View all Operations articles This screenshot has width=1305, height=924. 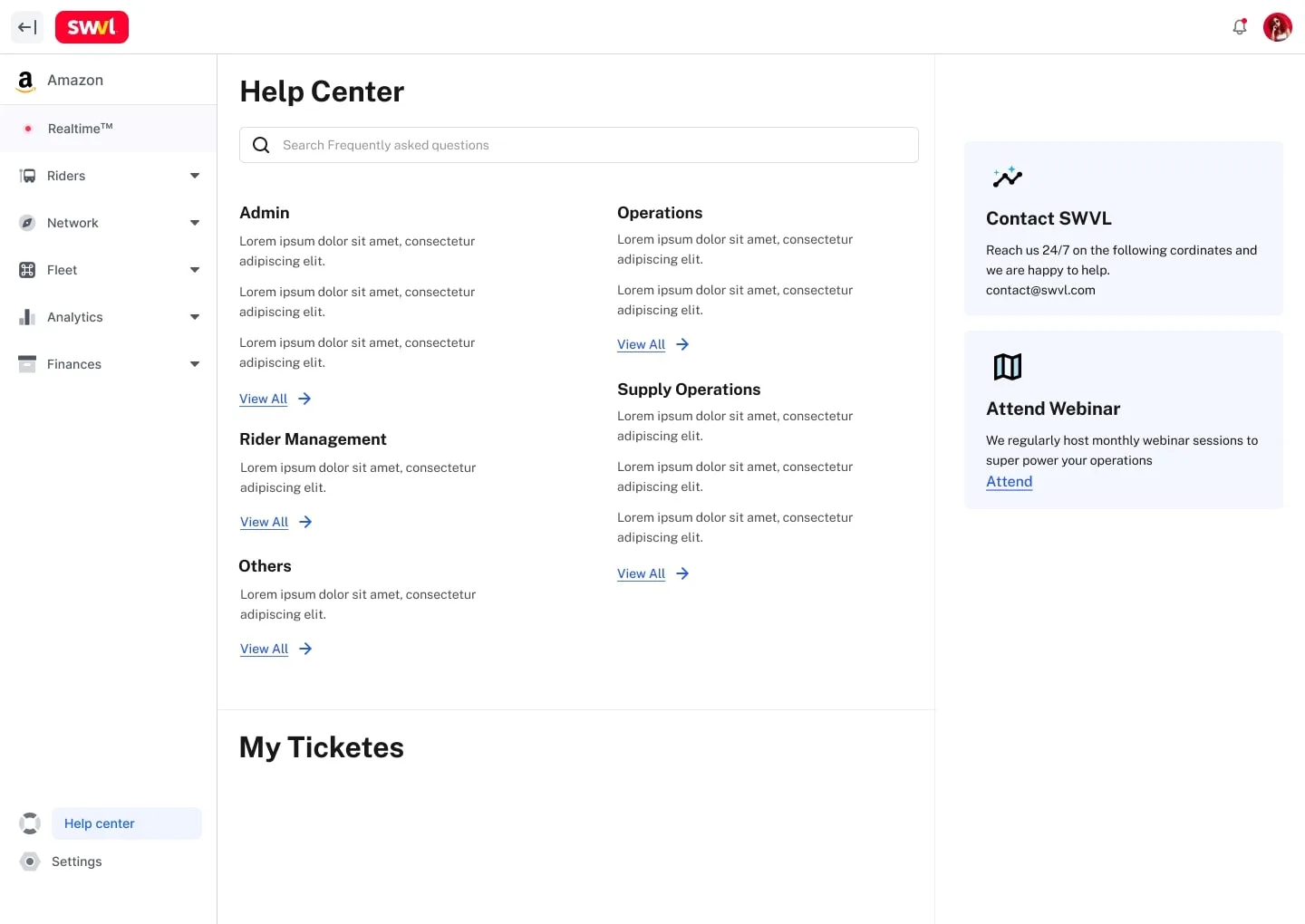coord(641,344)
